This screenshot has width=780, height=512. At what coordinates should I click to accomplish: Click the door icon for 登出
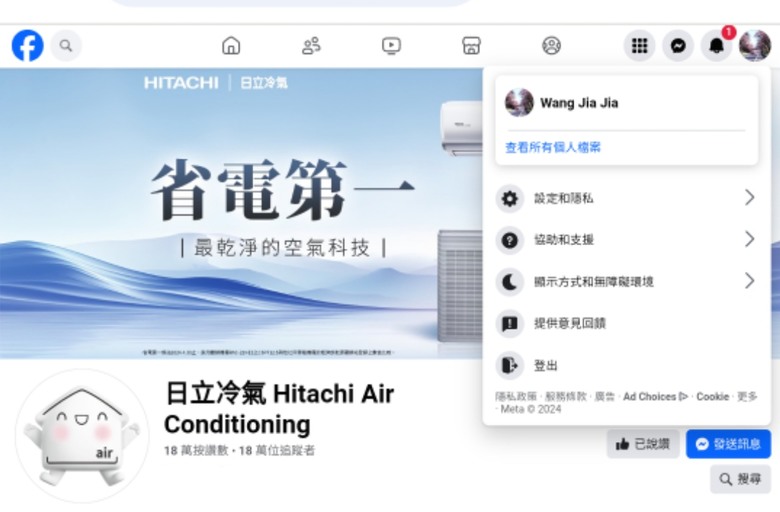[509, 365]
